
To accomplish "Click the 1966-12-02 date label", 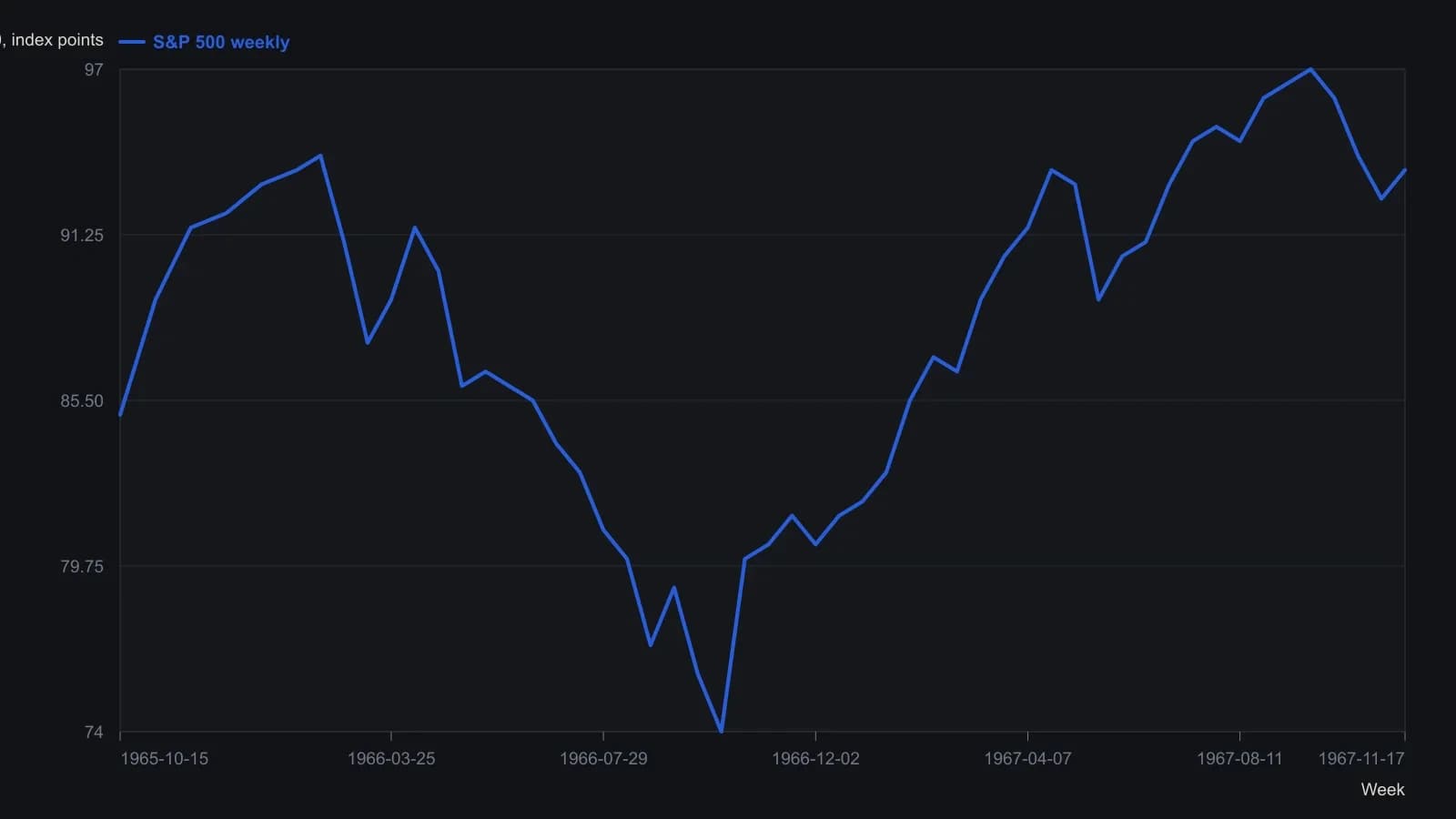I will 815,759.
